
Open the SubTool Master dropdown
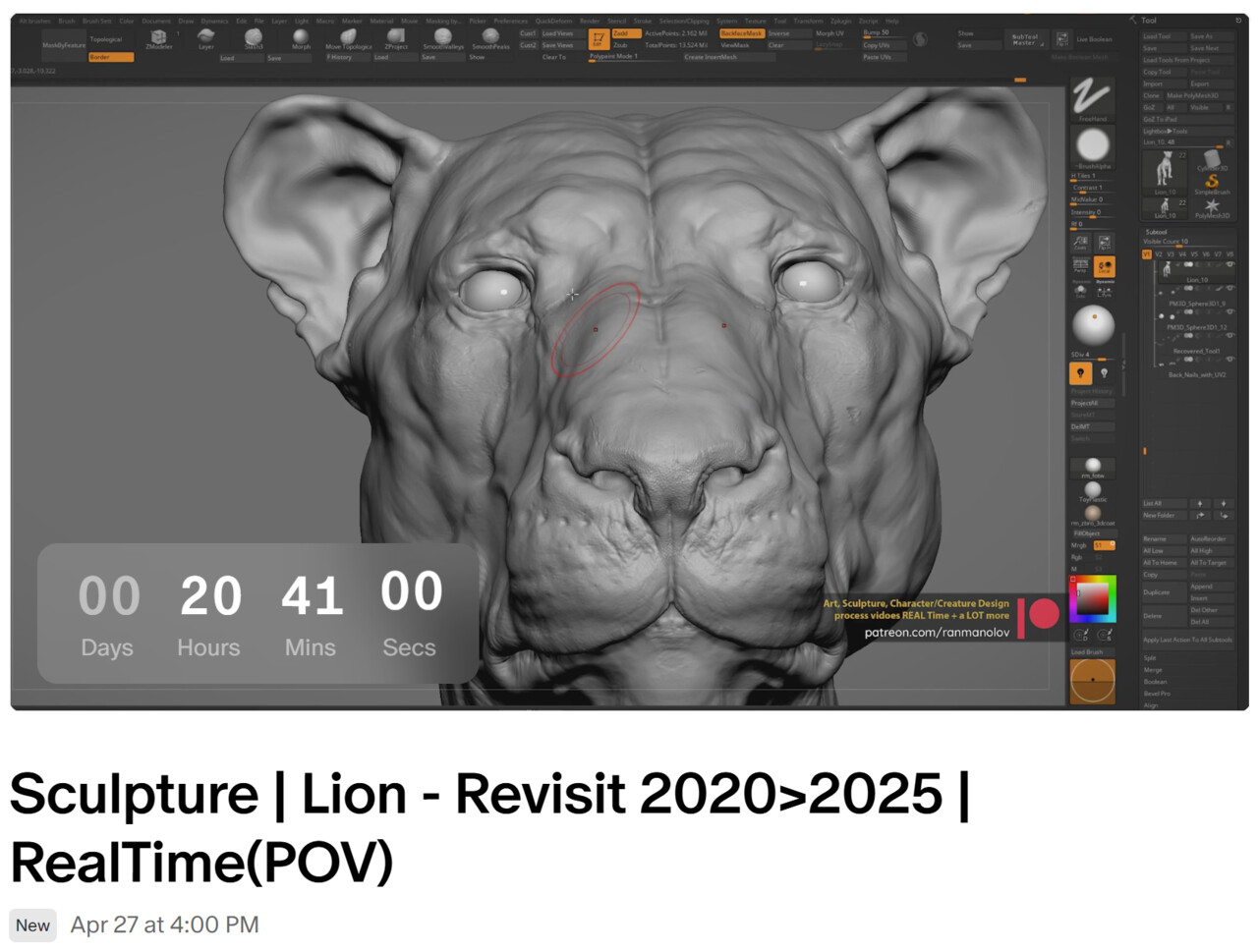coord(1025,39)
